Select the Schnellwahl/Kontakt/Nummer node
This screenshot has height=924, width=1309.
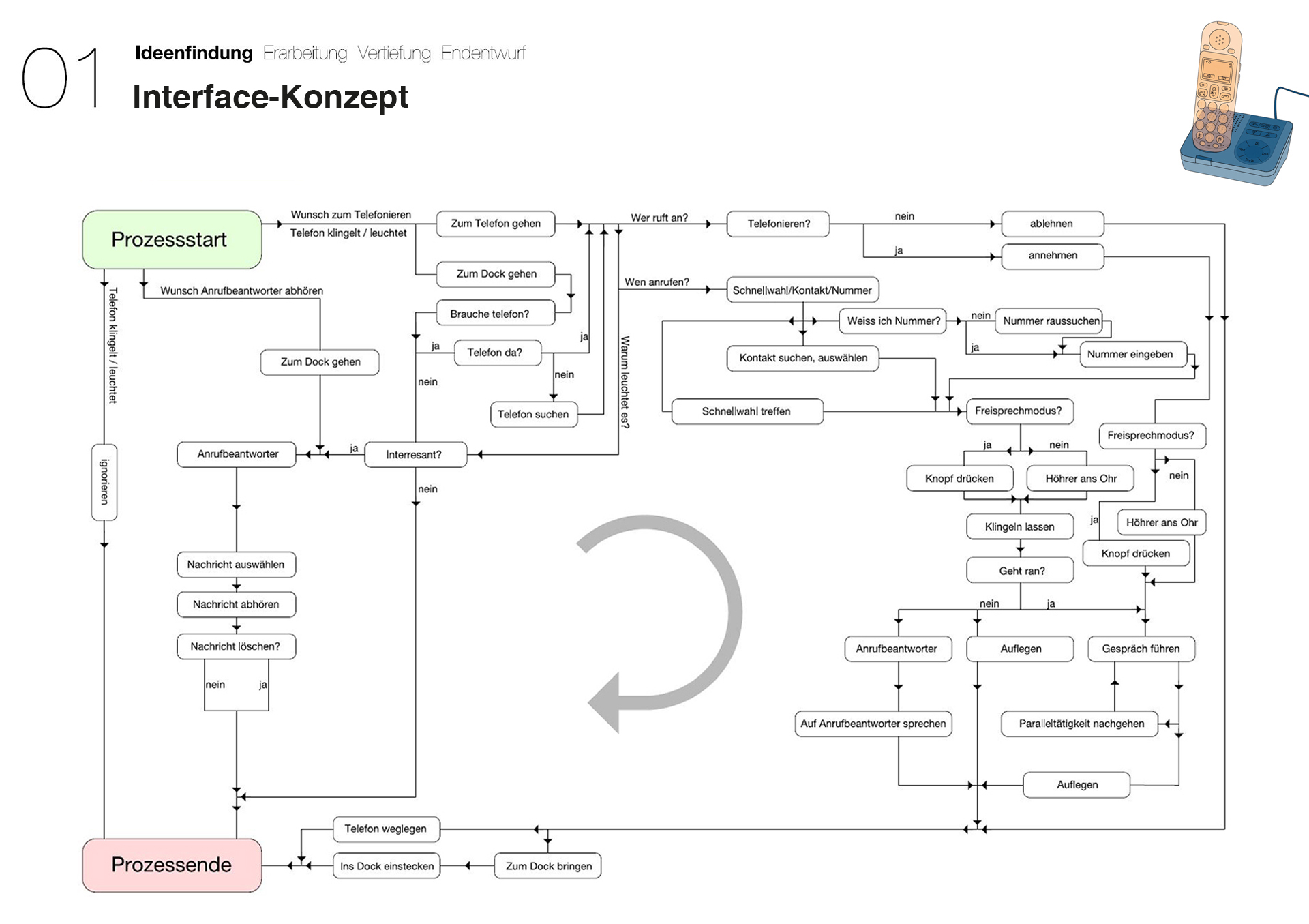click(802, 290)
